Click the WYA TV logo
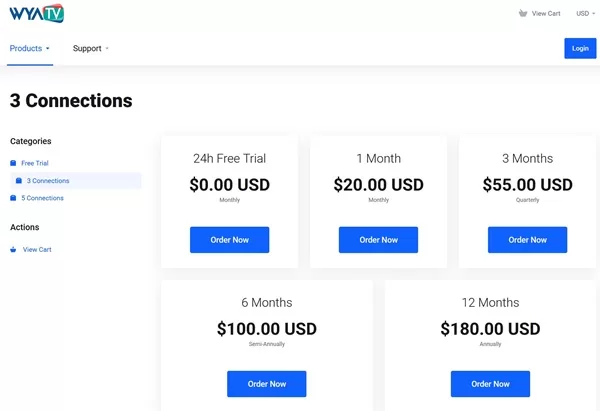The image size is (600, 411). 37,13
